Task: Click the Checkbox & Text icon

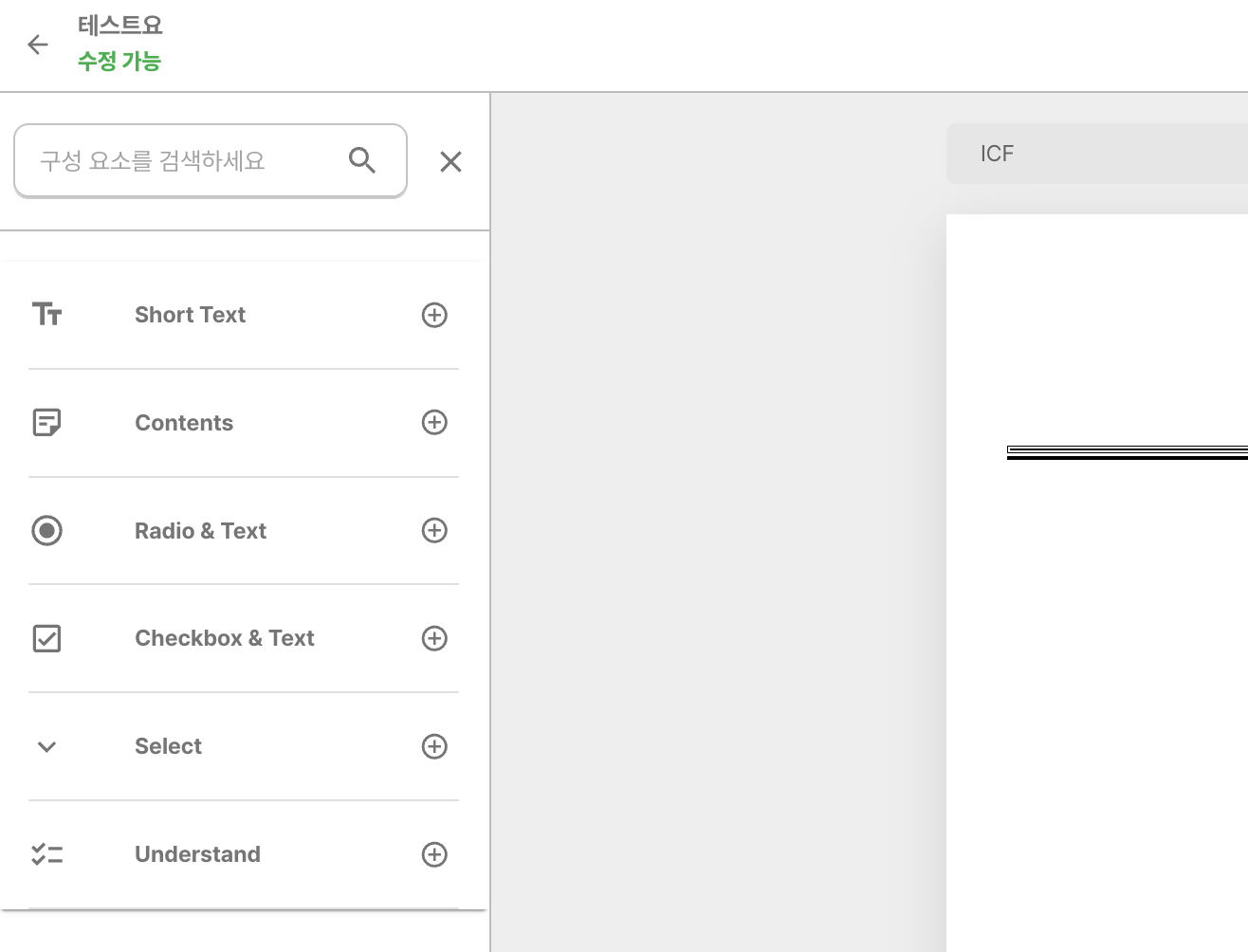Action: pyautogui.click(x=47, y=638)
